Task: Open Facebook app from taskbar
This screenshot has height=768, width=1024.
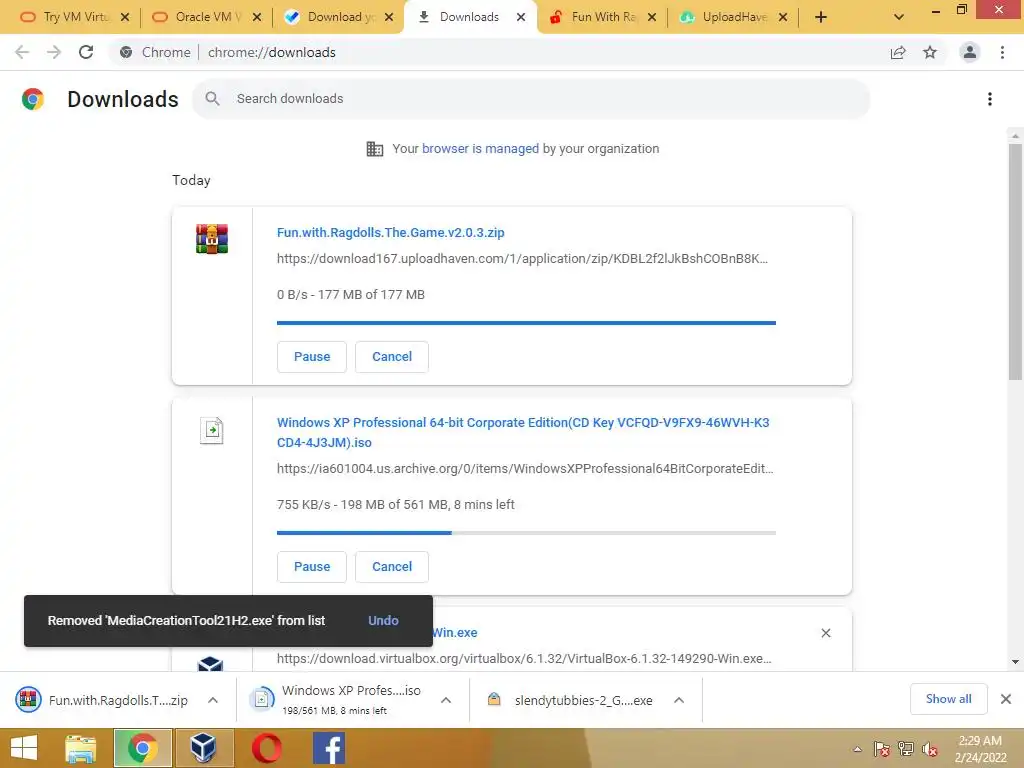Action: pos(329,748)
